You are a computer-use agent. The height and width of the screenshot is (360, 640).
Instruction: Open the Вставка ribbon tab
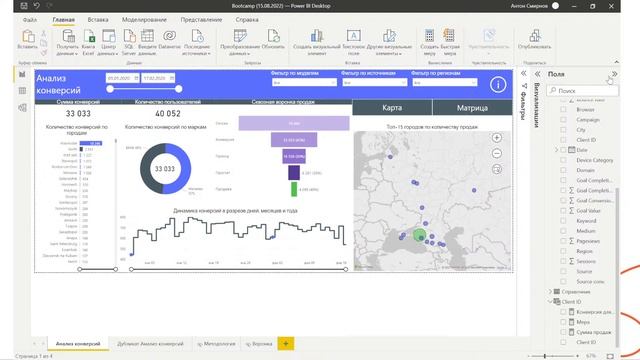click(x=98, y=20)
